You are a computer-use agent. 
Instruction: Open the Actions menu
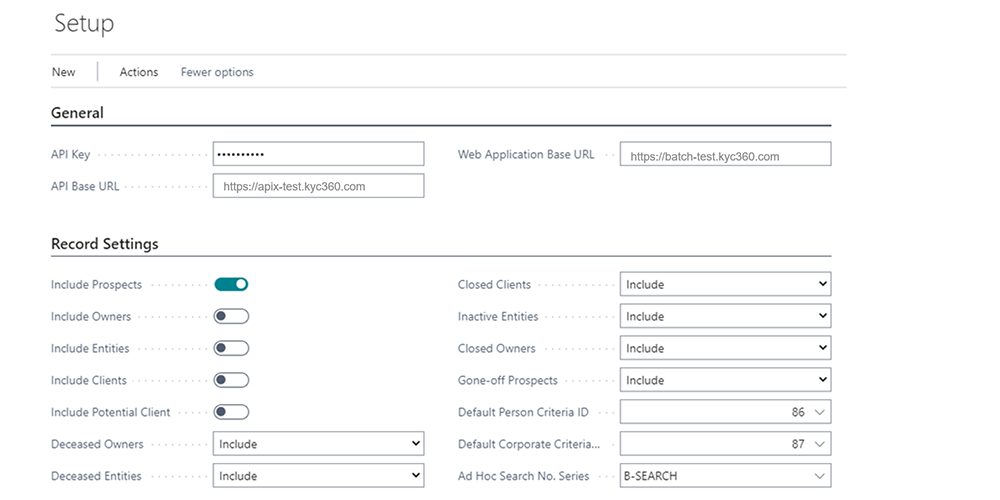click(x=139, y=72)
